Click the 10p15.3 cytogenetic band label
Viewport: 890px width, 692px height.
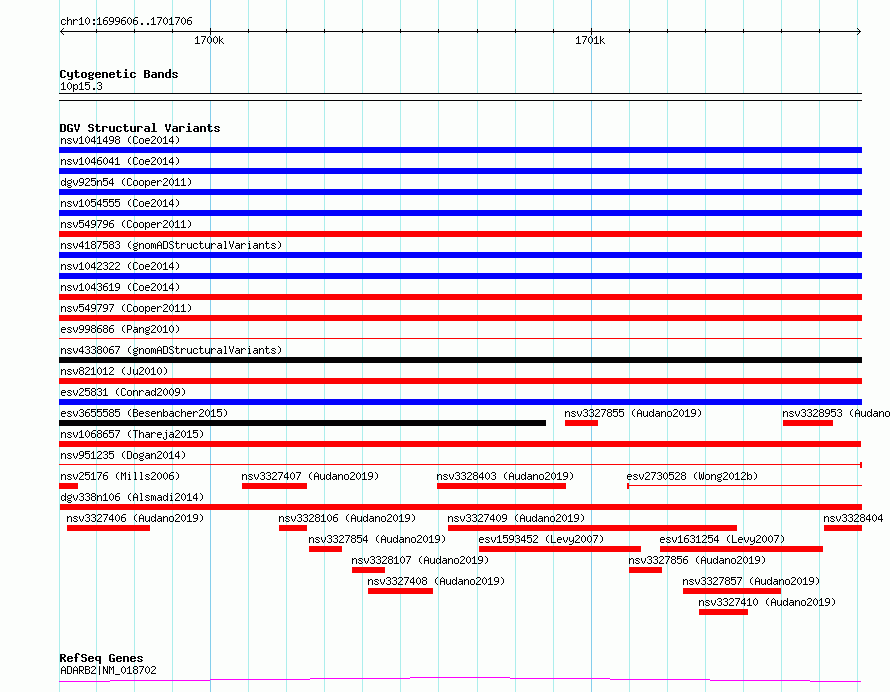[x=81, y=87]
